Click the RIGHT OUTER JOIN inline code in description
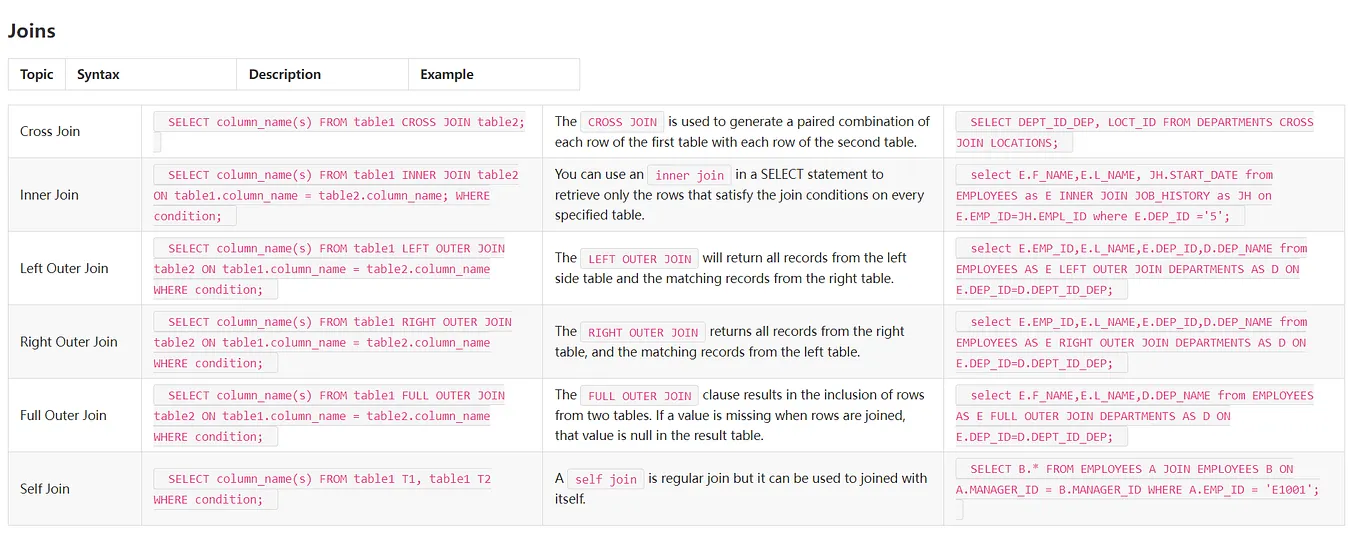The image size is (1358, 544). [x=643, y=332]
